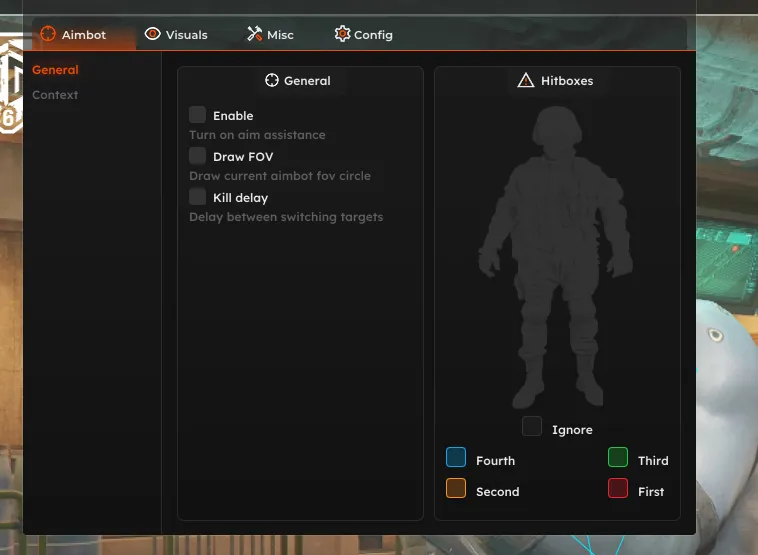Select Context in the sidebar

(x=55, y=95)
